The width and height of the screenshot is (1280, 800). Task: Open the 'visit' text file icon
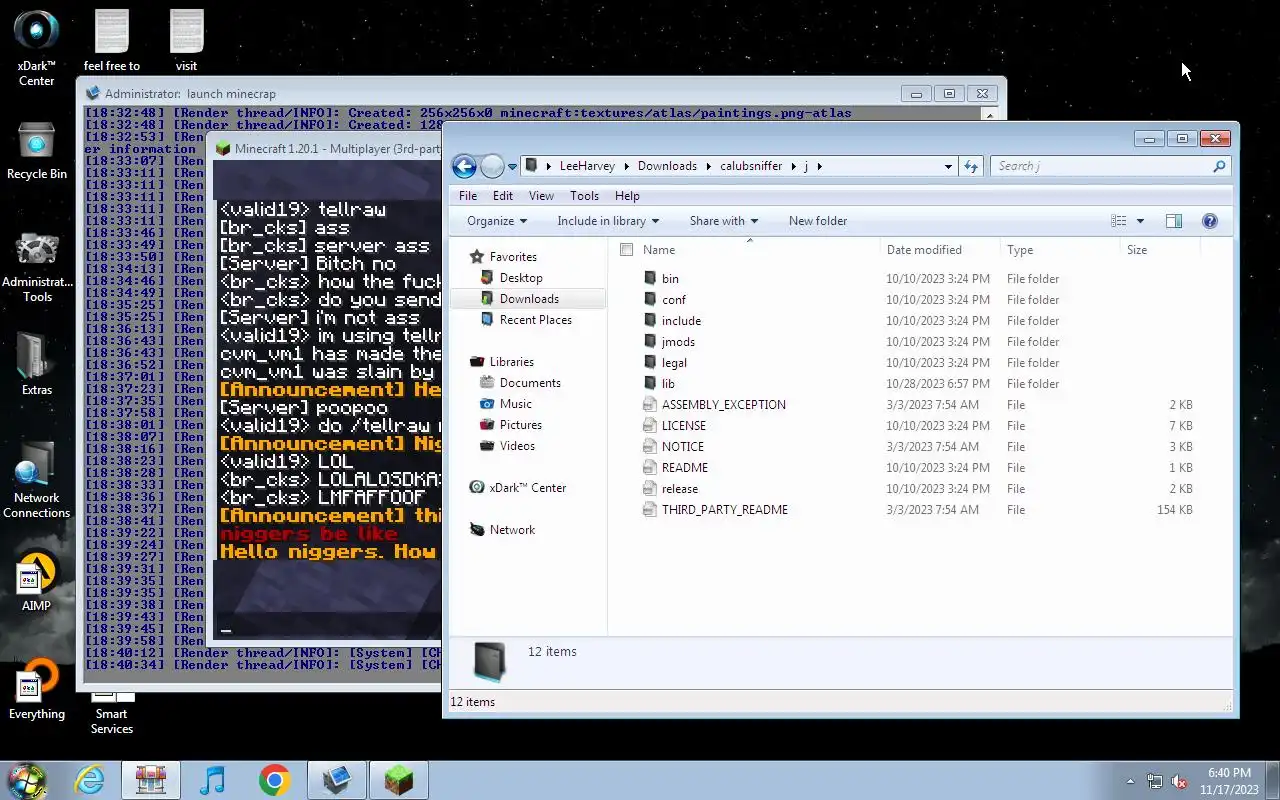[186, 40]
